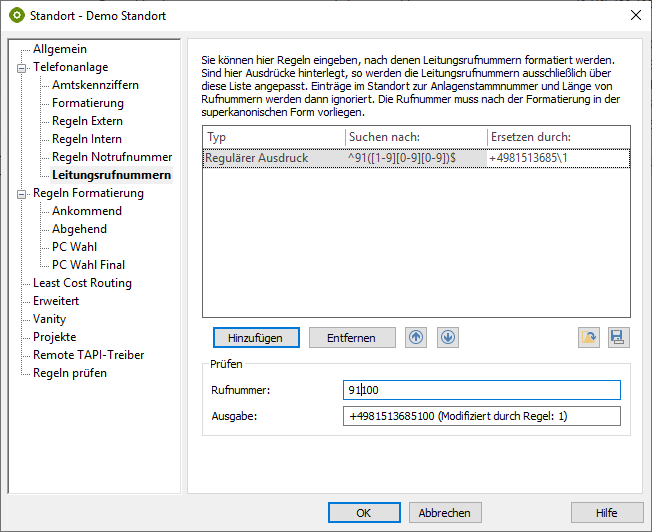Open the Allgemein settings page
This screenshot has height=532, width=652.
click(x=59, y=49)
